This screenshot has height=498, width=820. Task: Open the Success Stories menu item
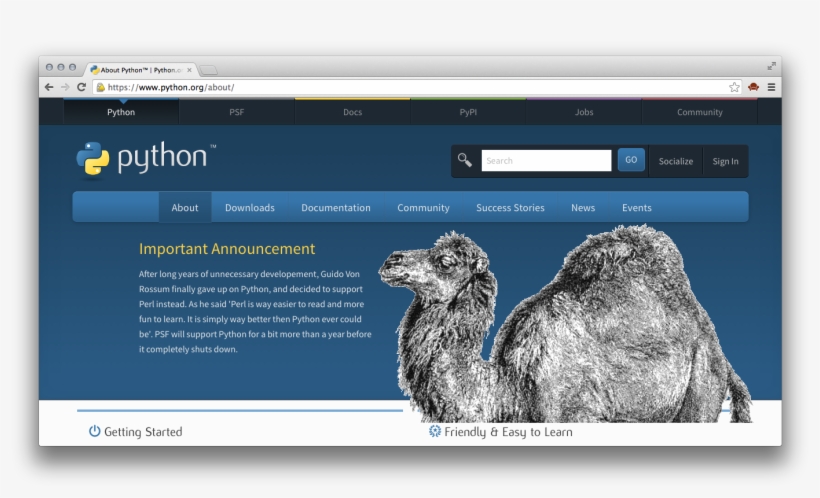[510, 208]
